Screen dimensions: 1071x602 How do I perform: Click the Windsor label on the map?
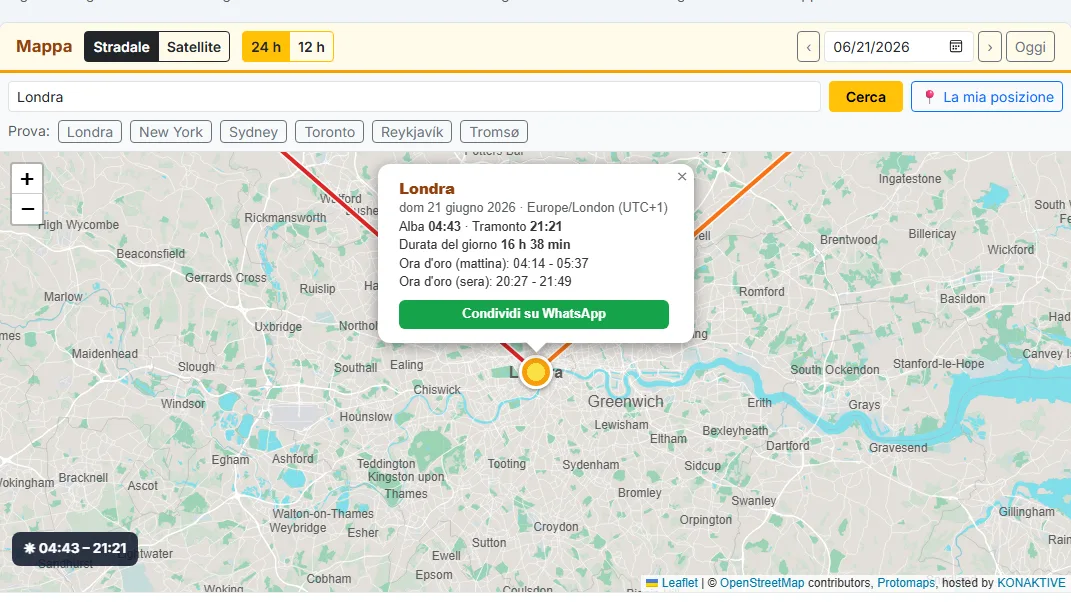tap(183, 404)
